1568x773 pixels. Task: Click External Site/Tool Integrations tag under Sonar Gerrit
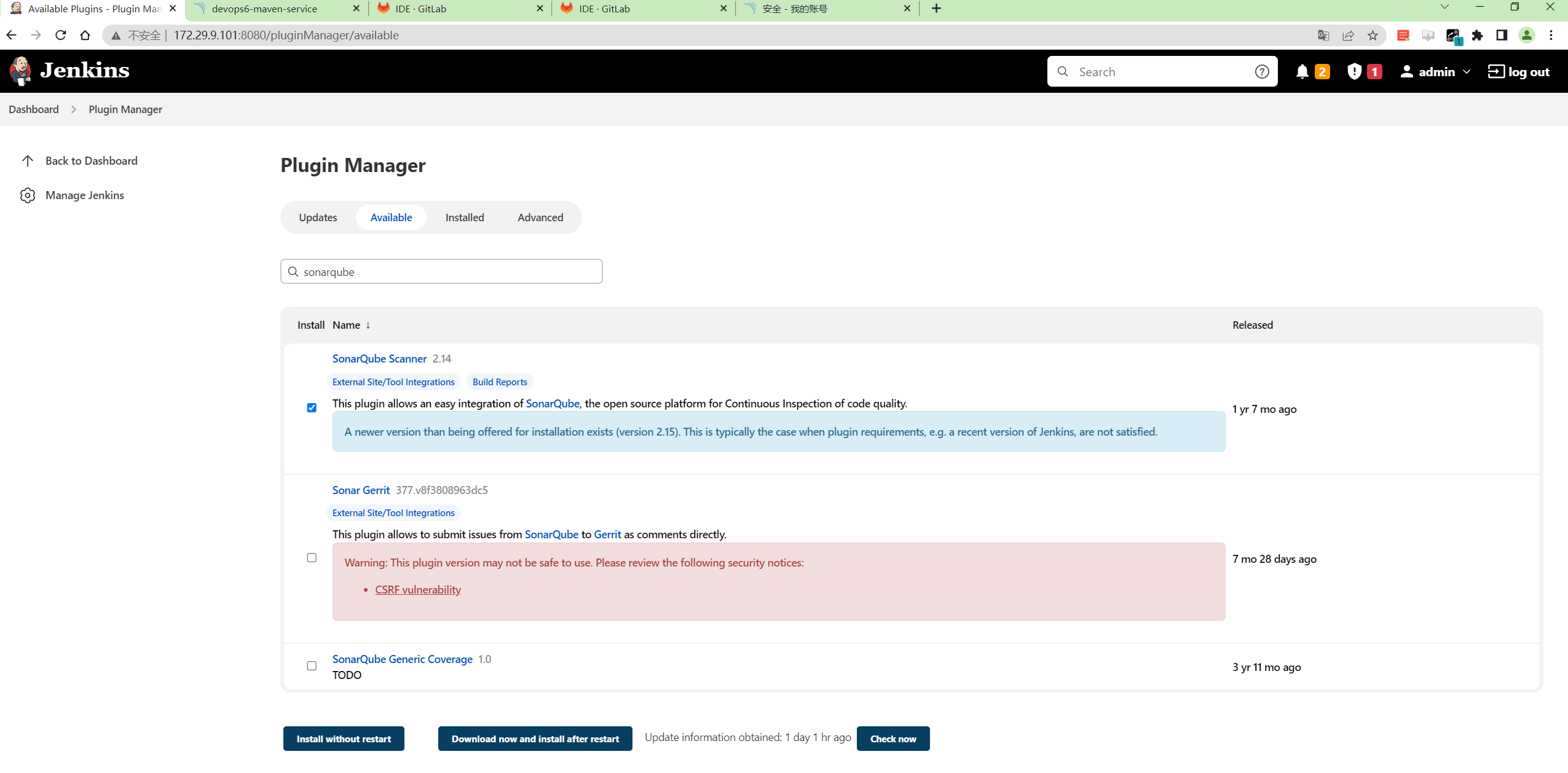coord(393,513)
